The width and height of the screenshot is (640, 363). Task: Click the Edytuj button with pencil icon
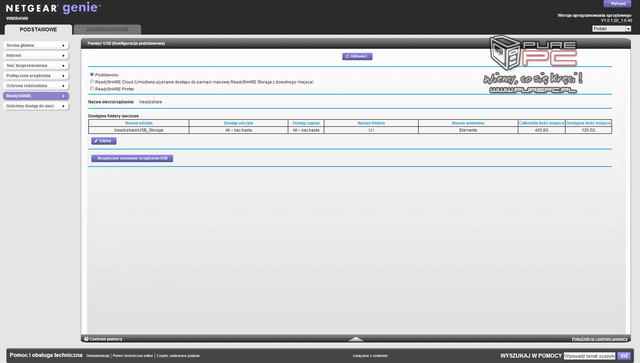pos(104,141)
